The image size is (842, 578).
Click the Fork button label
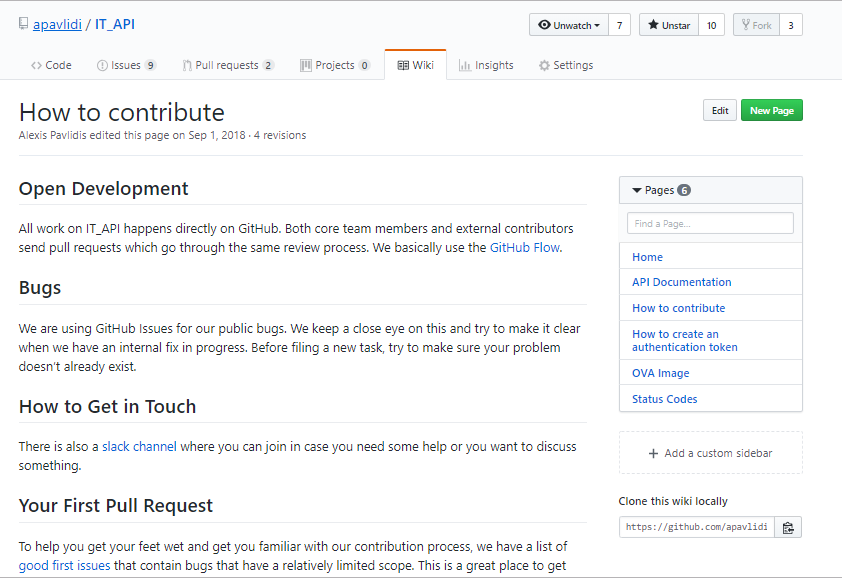click(761, 25)
